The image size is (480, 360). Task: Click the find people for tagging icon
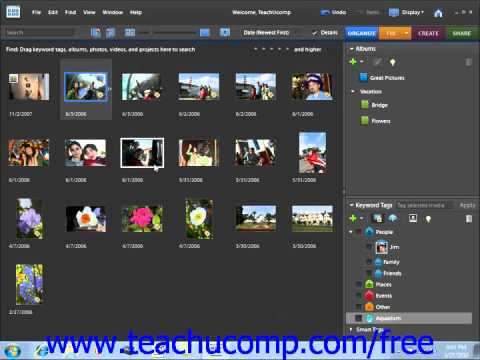click(x=413, y=218)
